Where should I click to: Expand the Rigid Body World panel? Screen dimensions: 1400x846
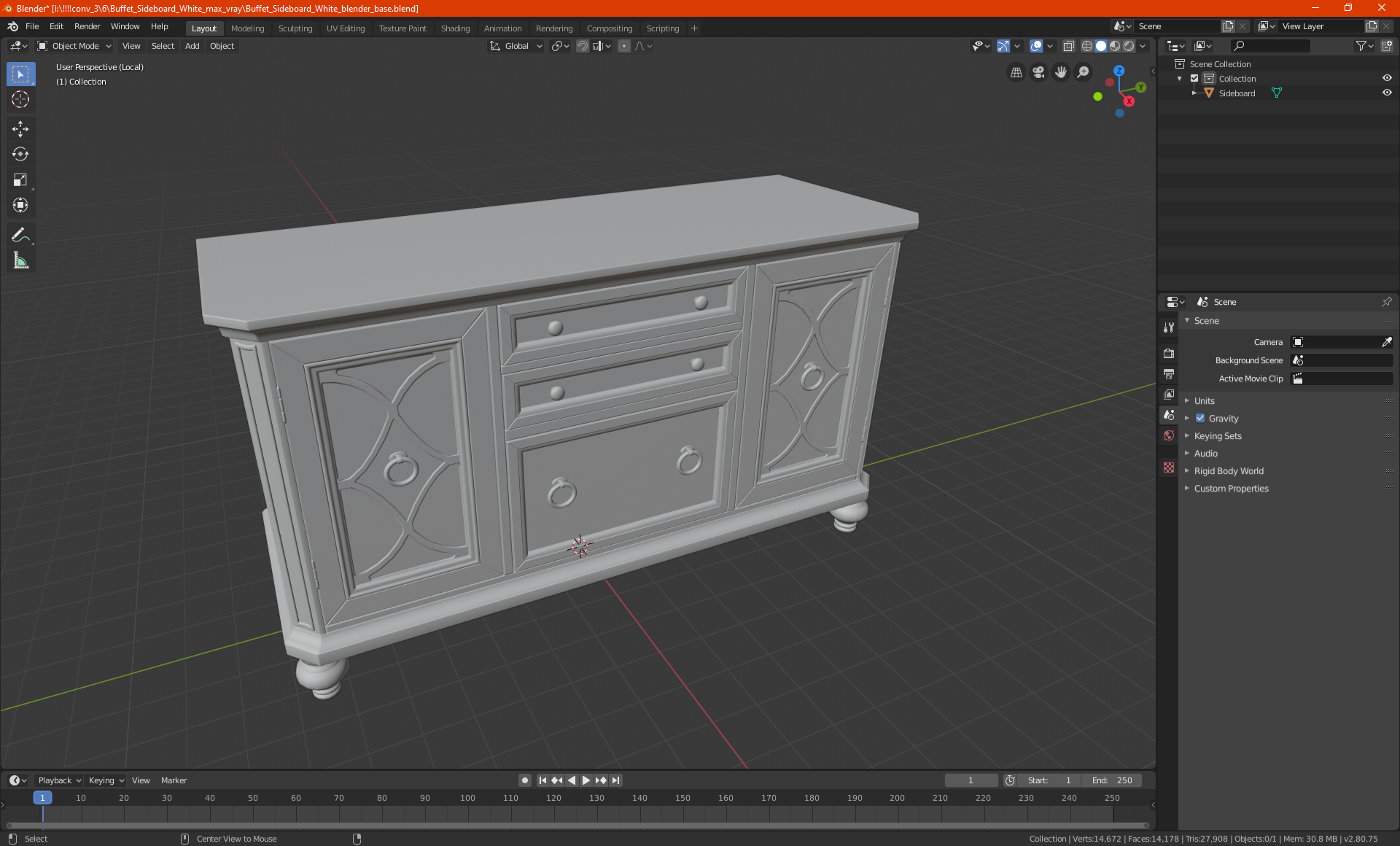(x=1229, y=471)
